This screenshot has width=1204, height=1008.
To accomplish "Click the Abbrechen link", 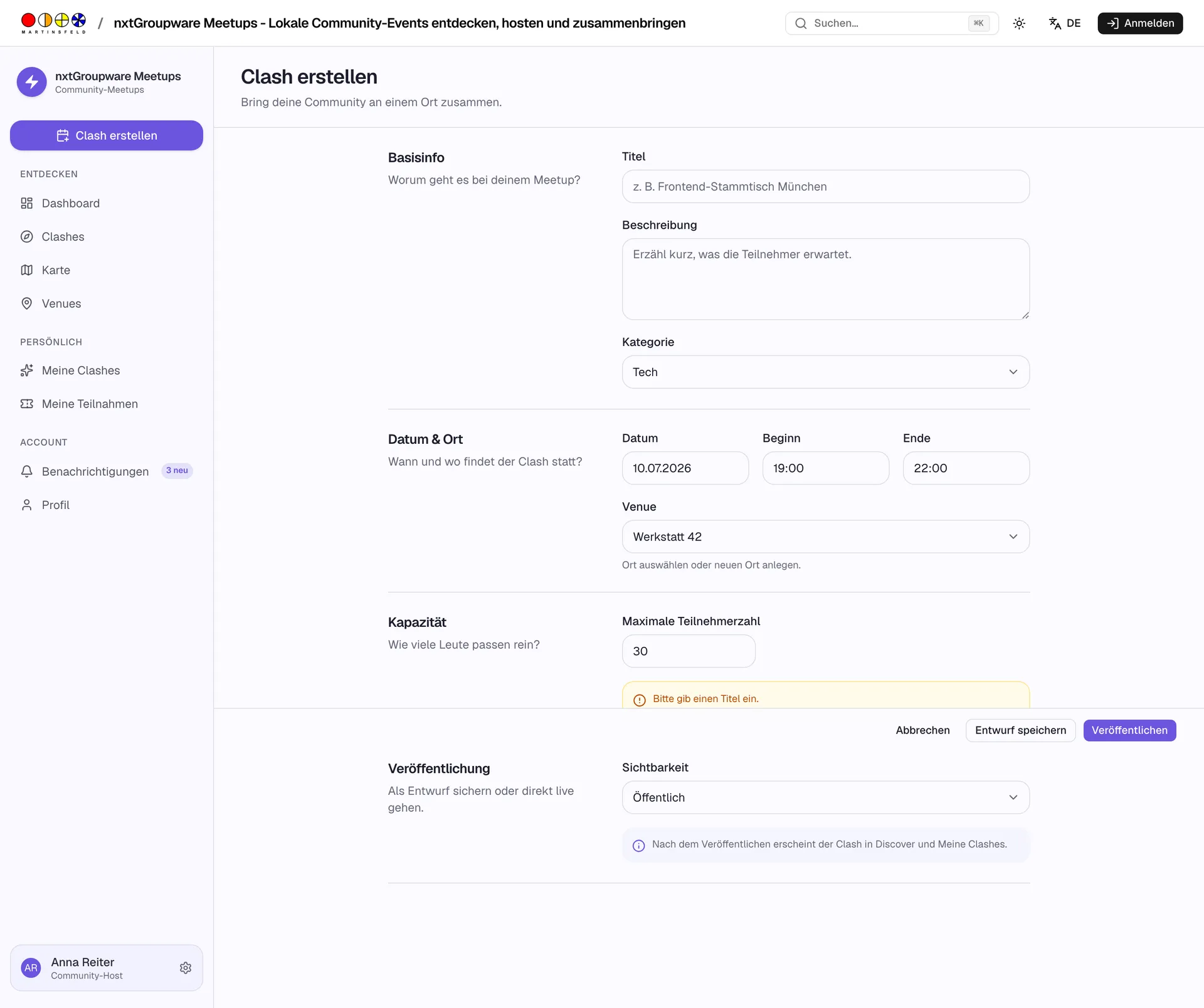I will point(922,730).
